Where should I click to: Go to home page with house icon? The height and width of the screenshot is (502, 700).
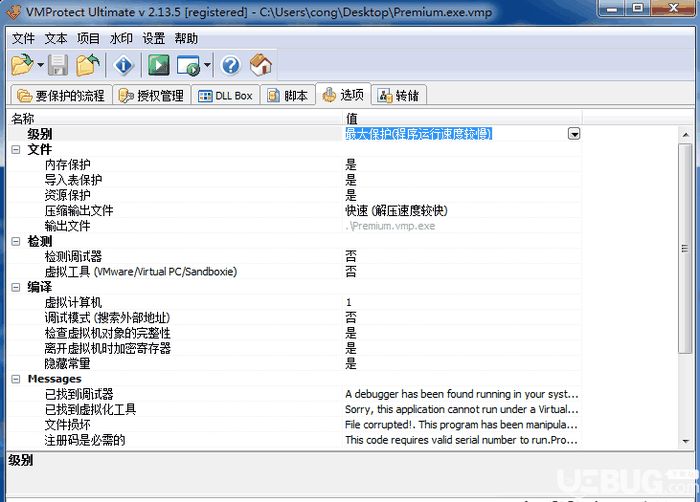pos(261,65)
